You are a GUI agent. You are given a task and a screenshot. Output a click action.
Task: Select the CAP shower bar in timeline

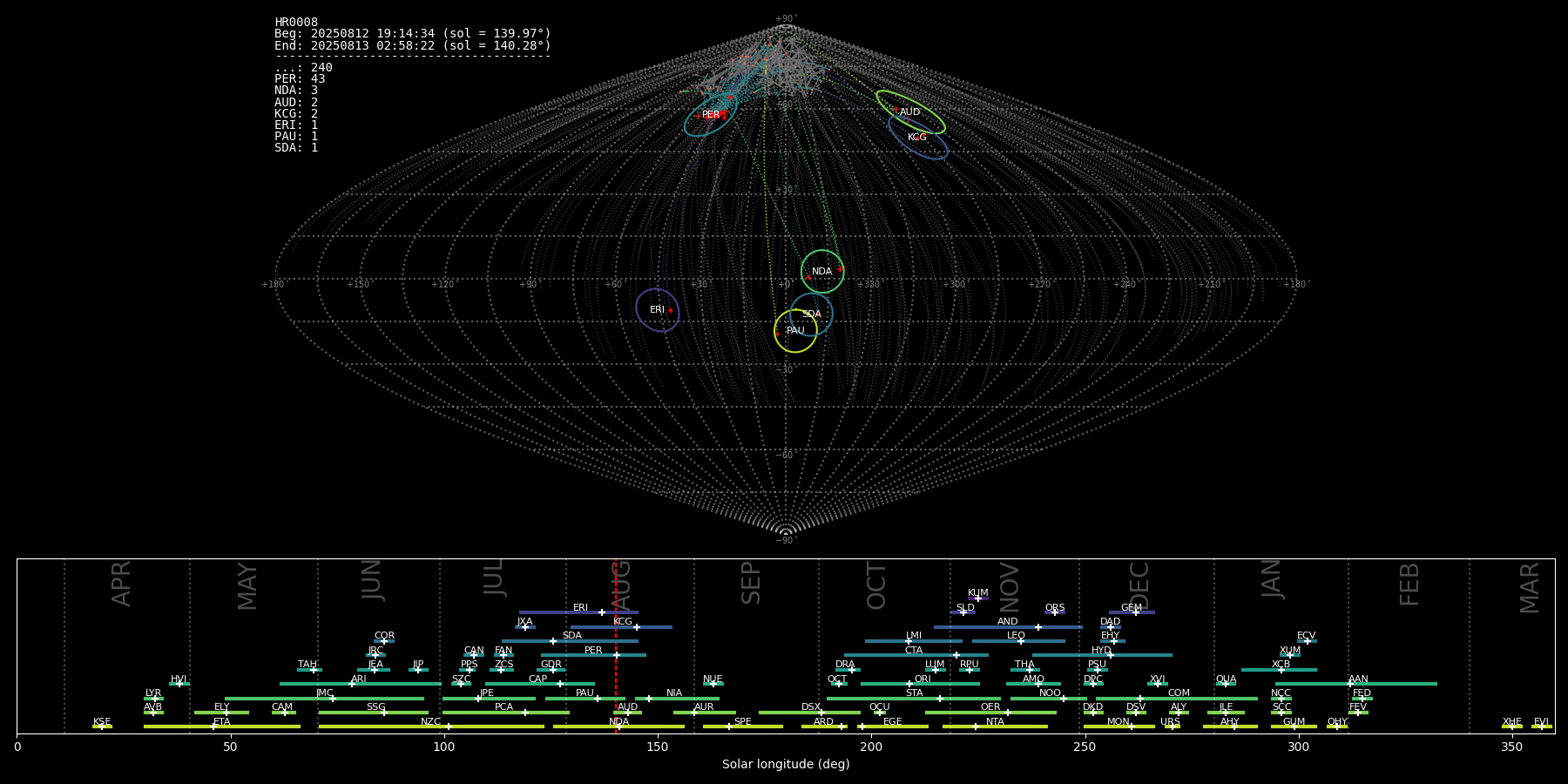(540, 684)
